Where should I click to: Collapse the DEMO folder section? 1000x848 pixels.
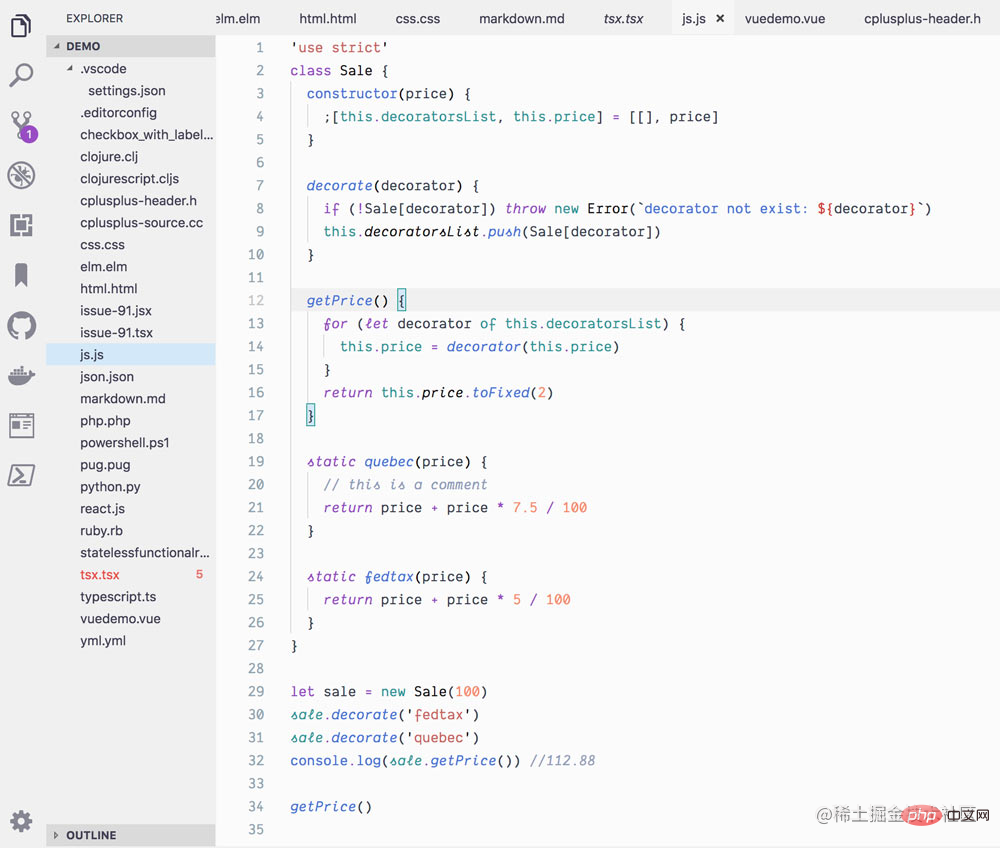[x=83, y=46]
